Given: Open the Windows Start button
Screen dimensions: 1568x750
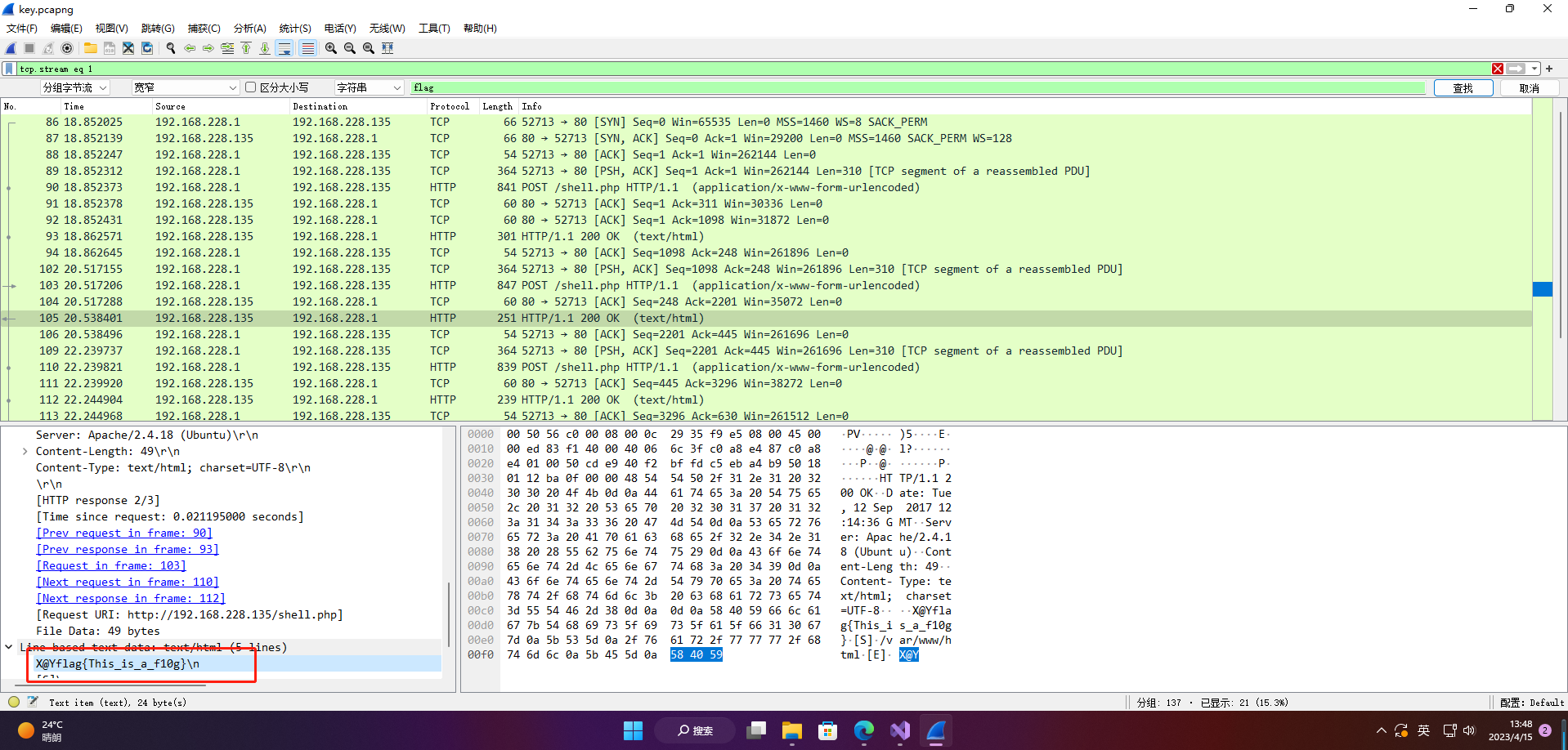Looking at the screenshot, I should (633, 730).
